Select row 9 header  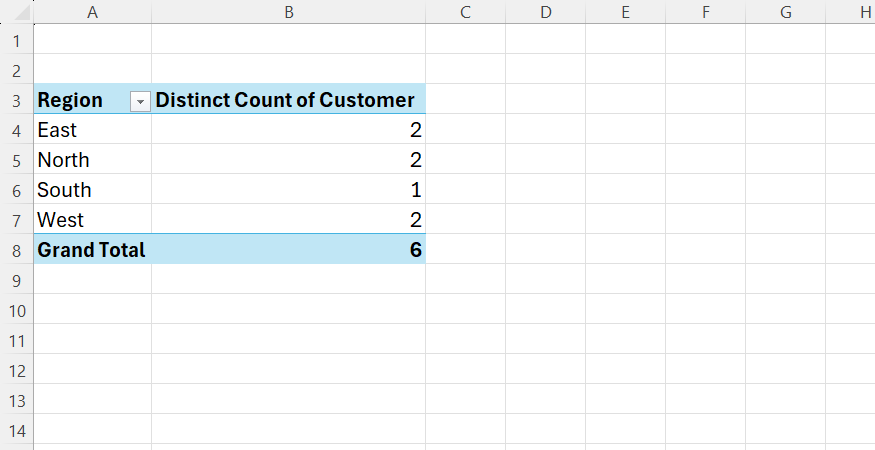[17, 280]
